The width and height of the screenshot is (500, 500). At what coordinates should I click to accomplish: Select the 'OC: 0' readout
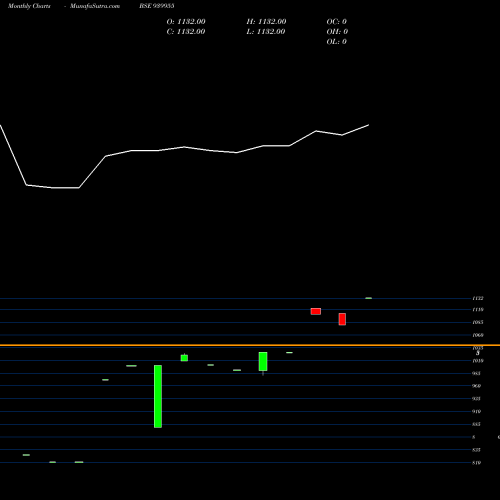pos(337,22)
